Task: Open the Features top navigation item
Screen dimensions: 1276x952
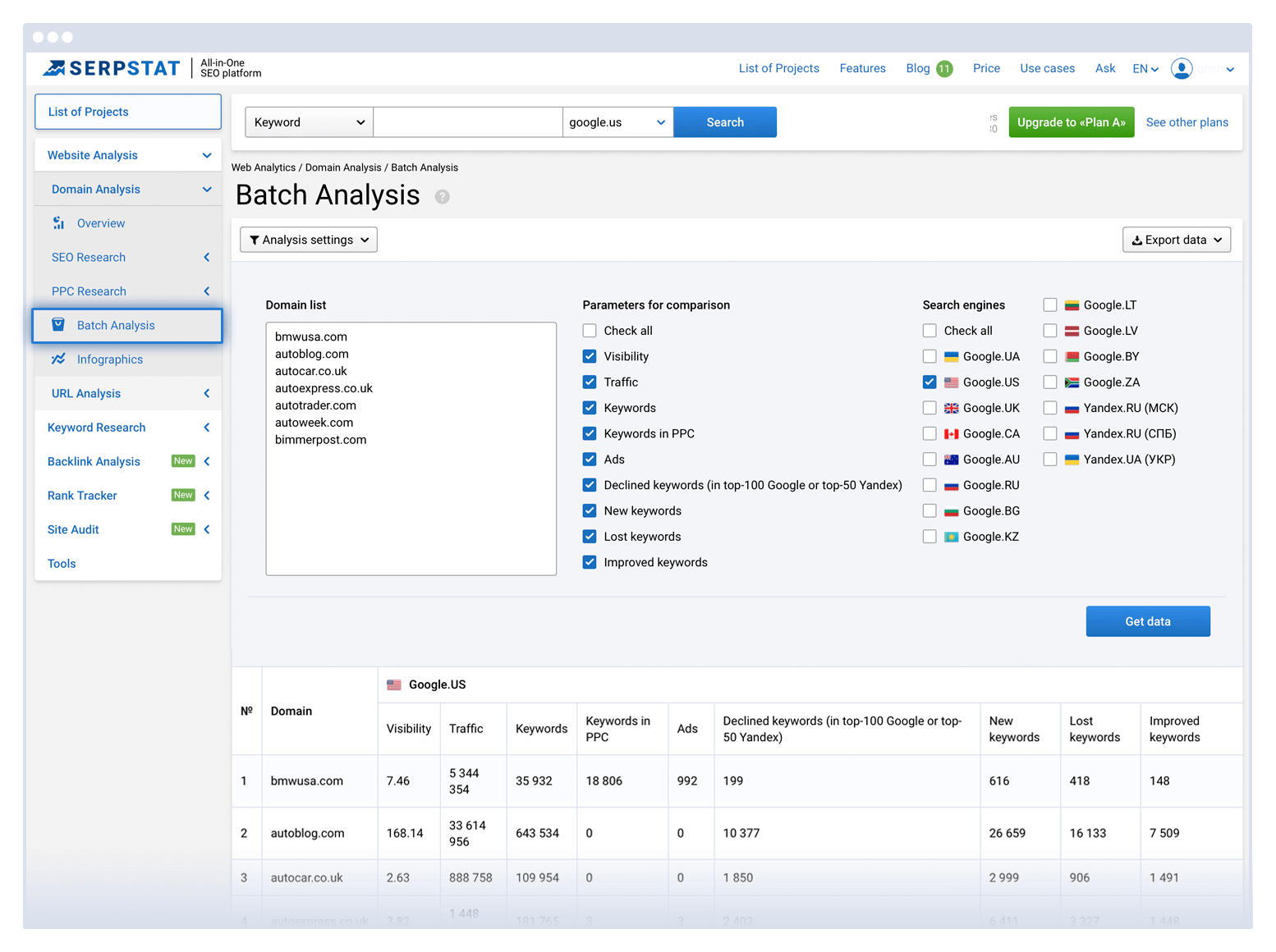Action: 863,69
